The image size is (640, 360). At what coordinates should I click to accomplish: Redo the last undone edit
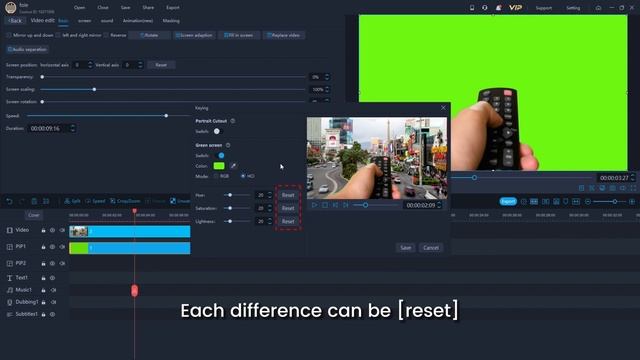(x=22, y=201)
